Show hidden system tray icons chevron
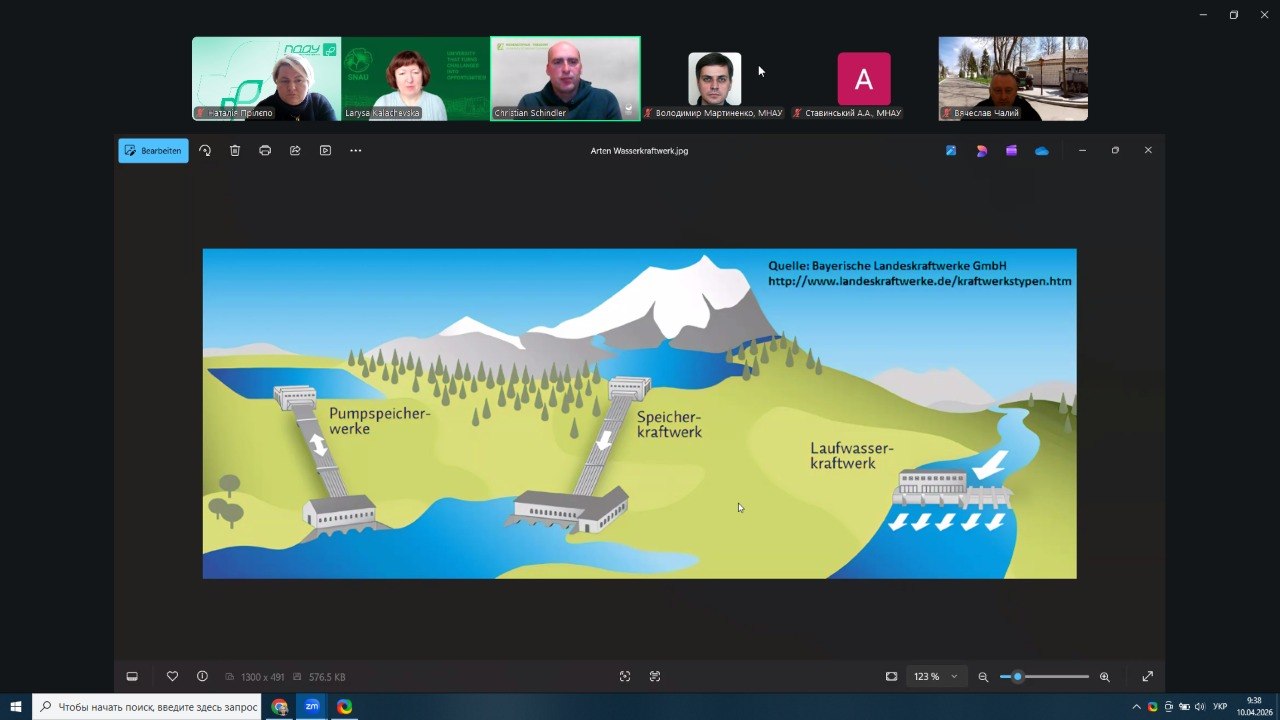The width and height of the screenshot is (1280, 720). (x=1137, y=707)
